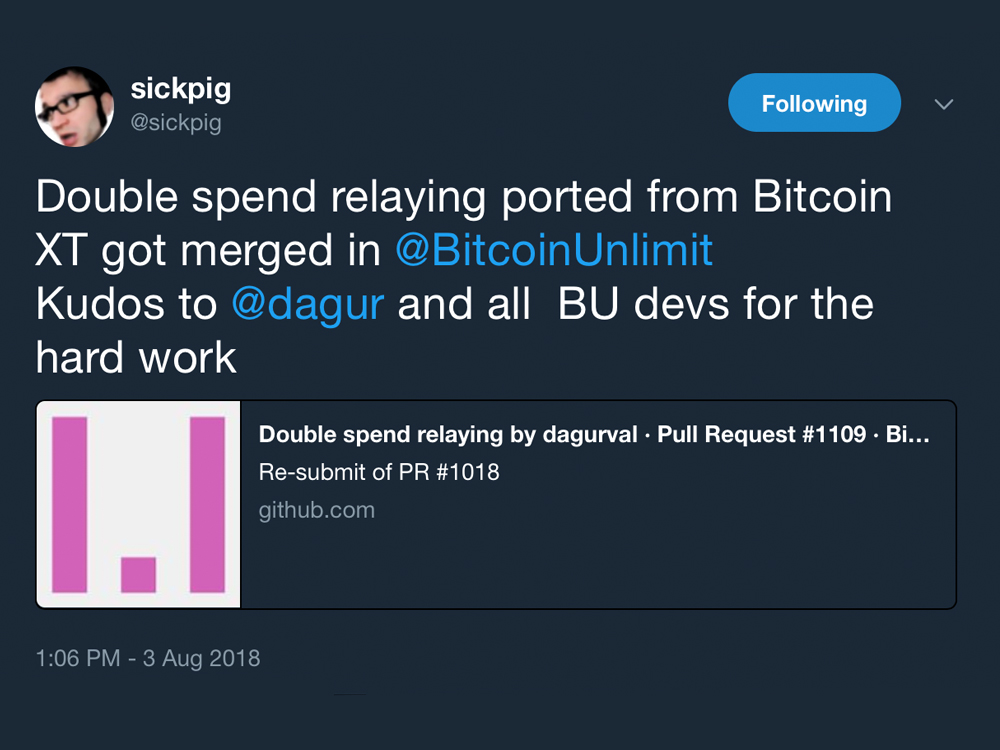Click the tall left pink bar in preview
Screen dimensions: 1000x750
pyautogui.click(x=70, y=504)
